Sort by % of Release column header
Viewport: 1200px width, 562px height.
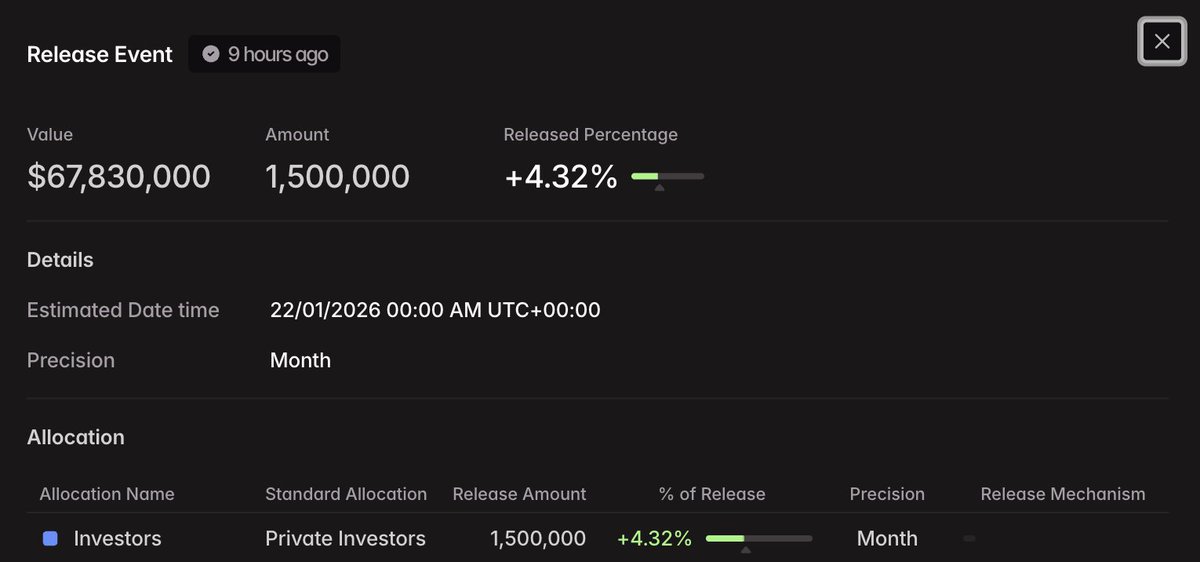tap(712, 494)
